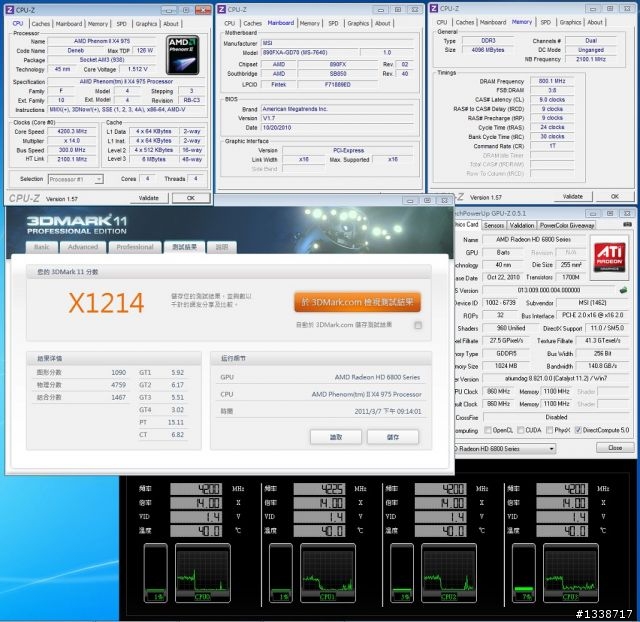The height and width of the screenshot is (622, 640).
Task: Click the Memory Type DDR3 field
Action: [488, 41]
